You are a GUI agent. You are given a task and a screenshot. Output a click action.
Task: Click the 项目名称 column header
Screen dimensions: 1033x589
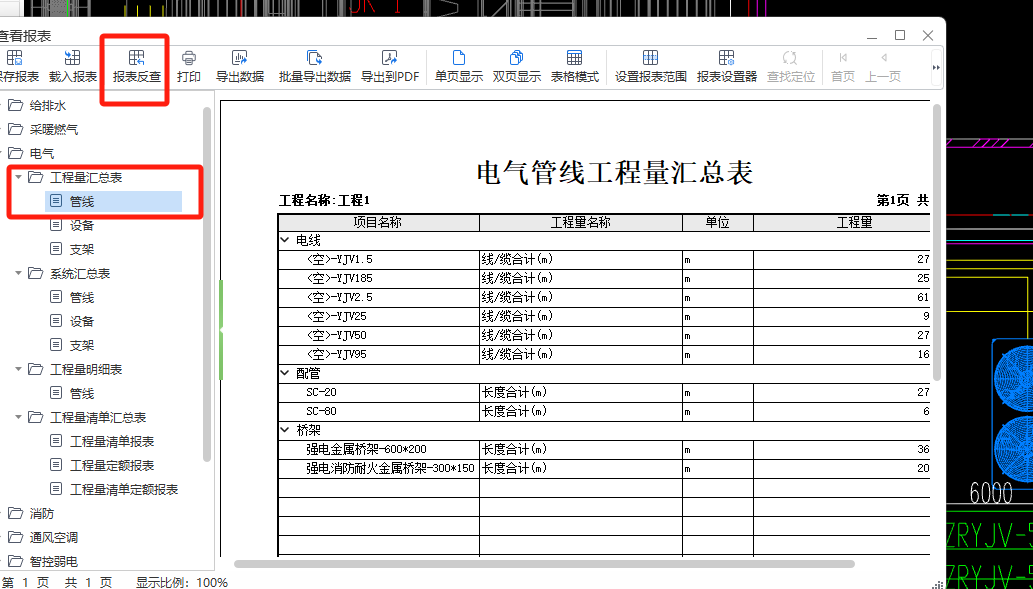tap(379, 223)
